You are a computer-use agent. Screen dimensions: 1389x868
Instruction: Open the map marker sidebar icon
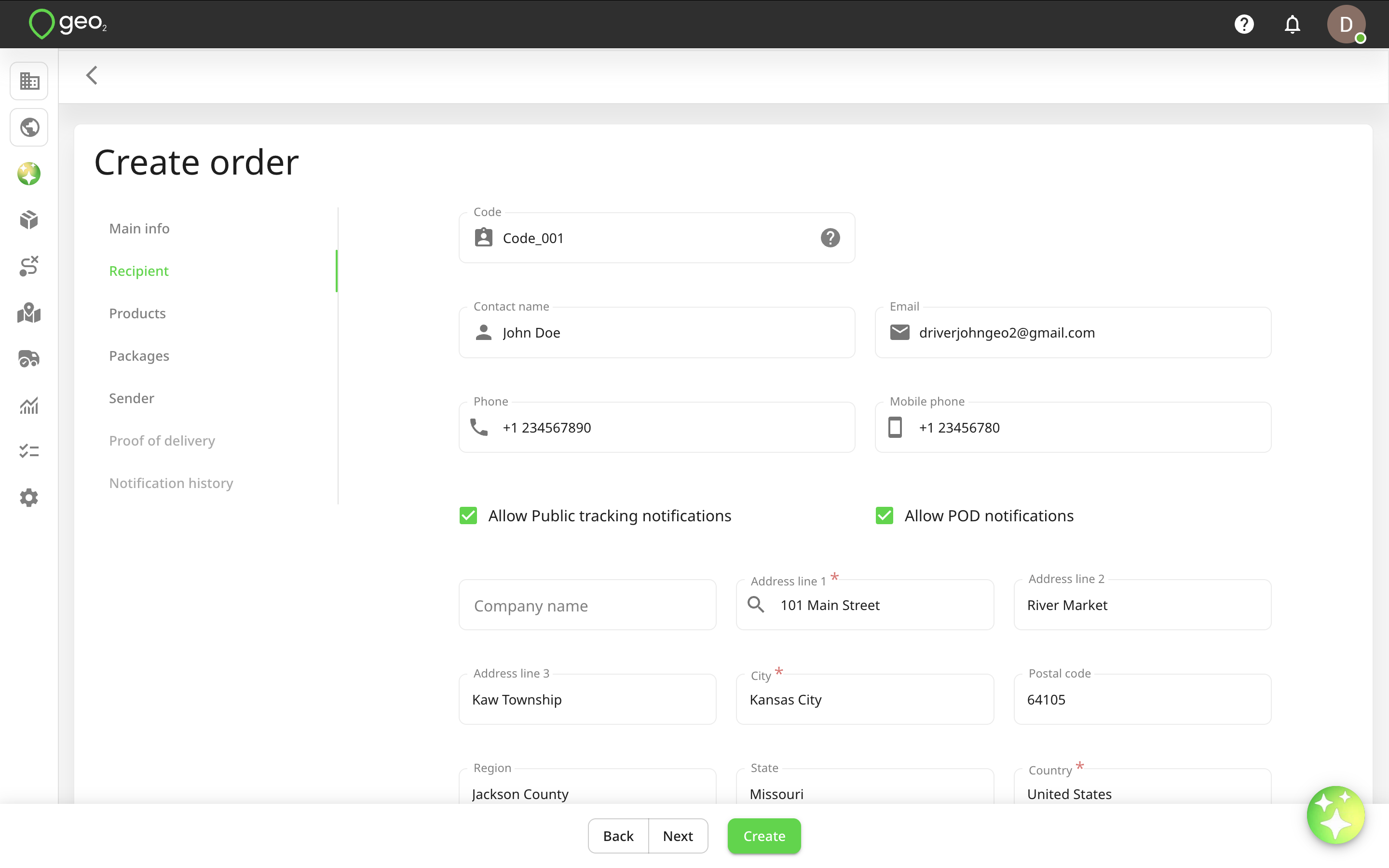[29, 313]
